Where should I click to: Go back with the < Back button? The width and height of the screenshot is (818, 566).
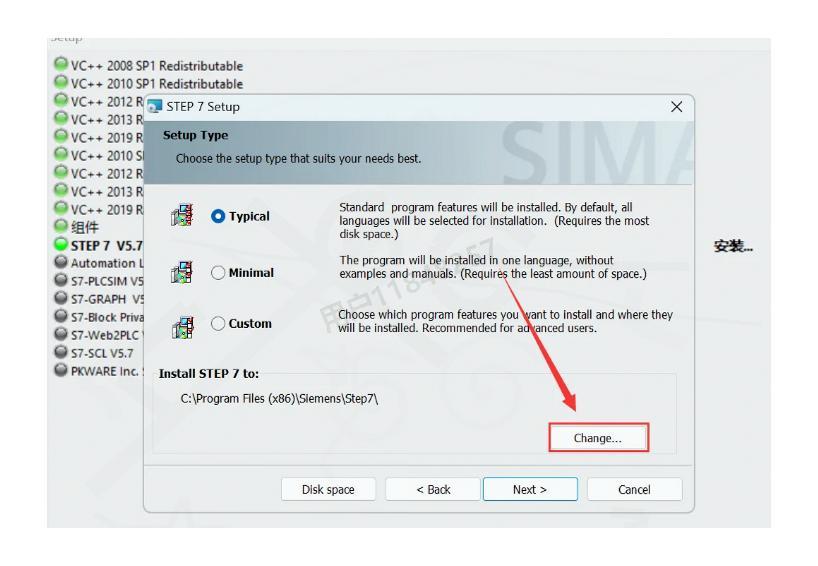click(x=433, y=489)
